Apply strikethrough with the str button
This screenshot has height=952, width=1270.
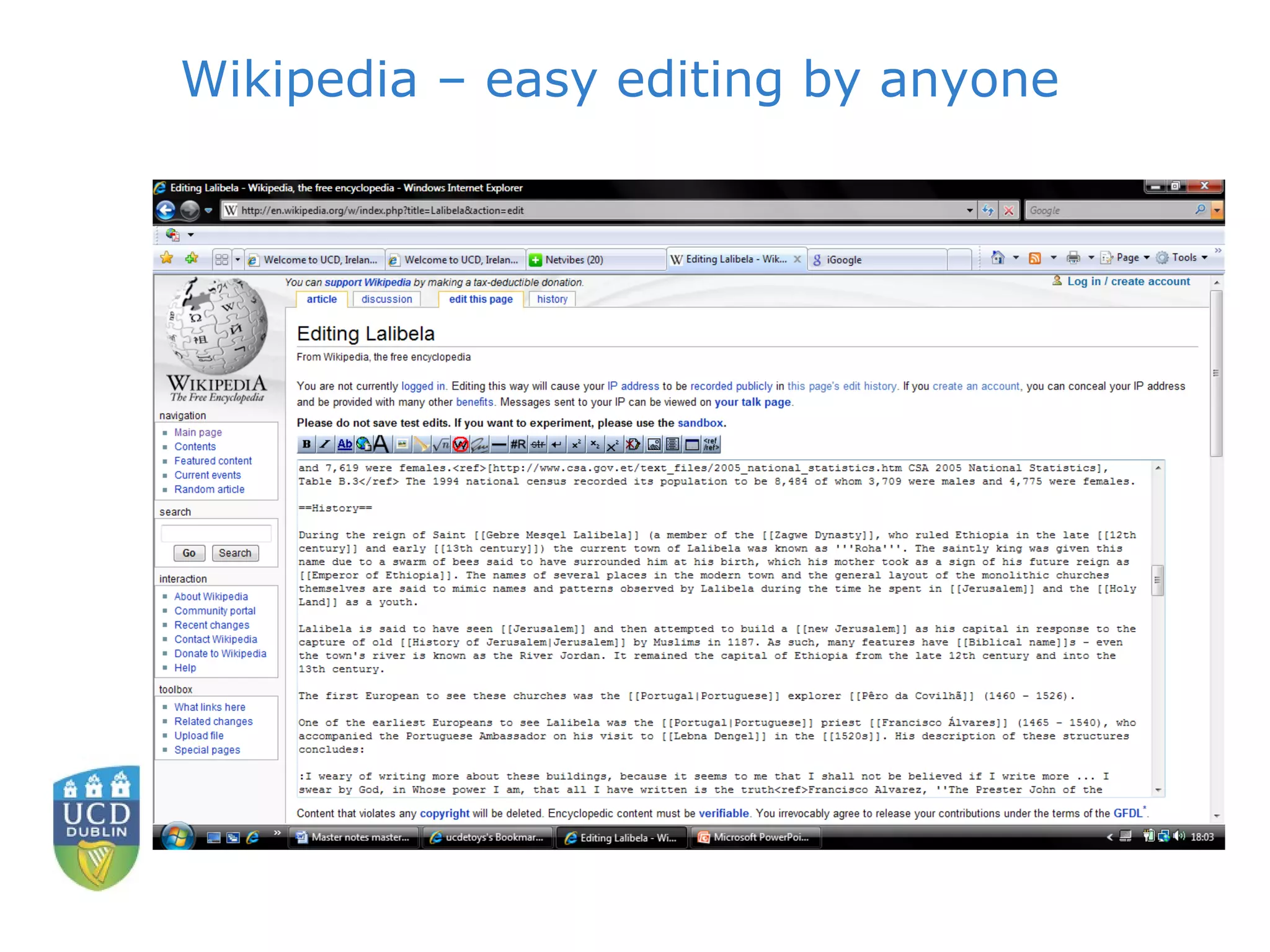(538, 444)
